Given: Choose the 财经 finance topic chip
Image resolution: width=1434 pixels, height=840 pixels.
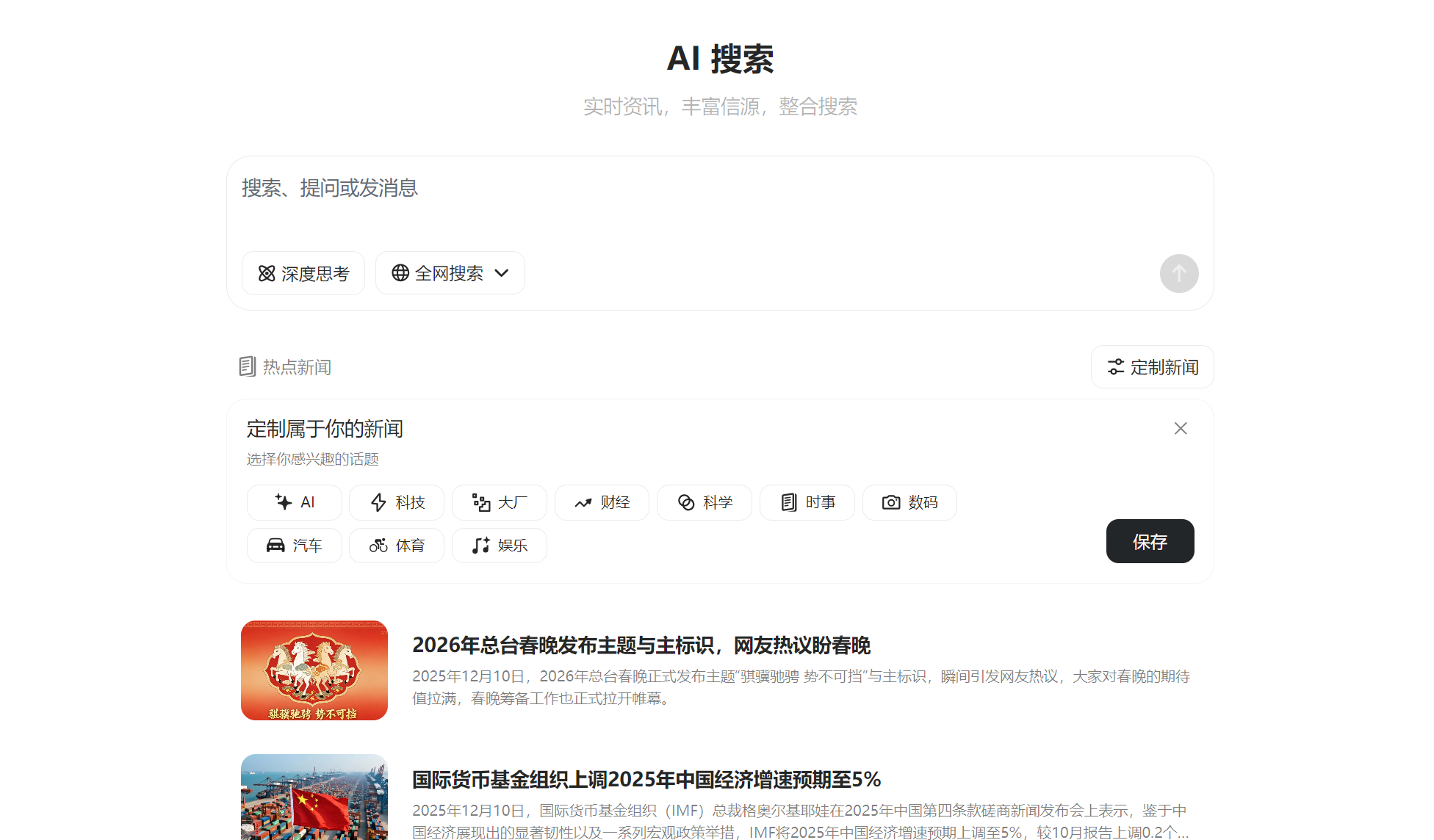Looking at the screenshot, I should [x=602, y=502].
